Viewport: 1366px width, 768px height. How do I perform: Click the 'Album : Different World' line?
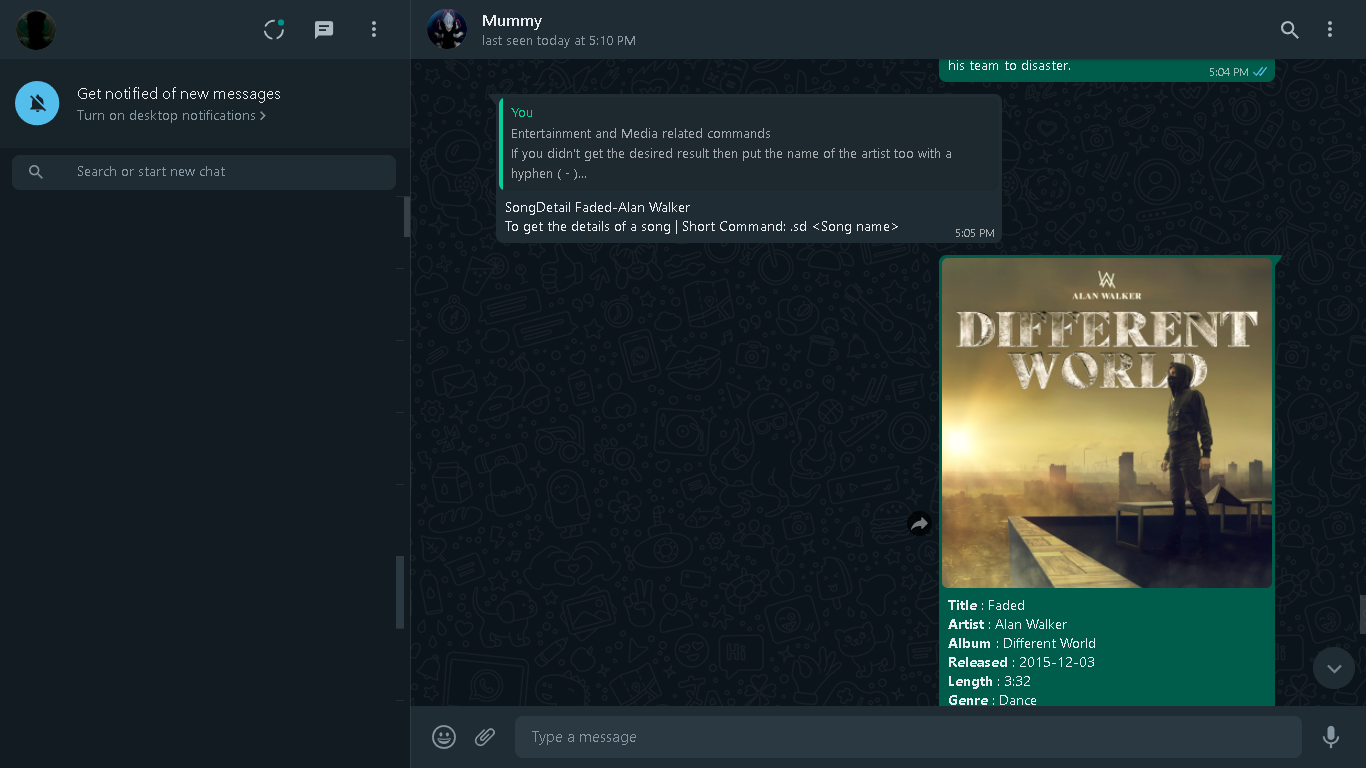pos(1022,643)
